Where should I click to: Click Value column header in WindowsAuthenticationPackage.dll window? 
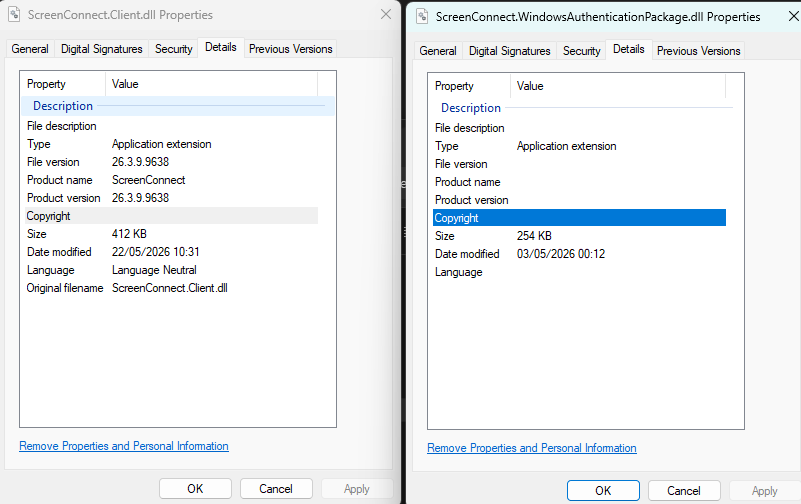[x=618, y=86]
